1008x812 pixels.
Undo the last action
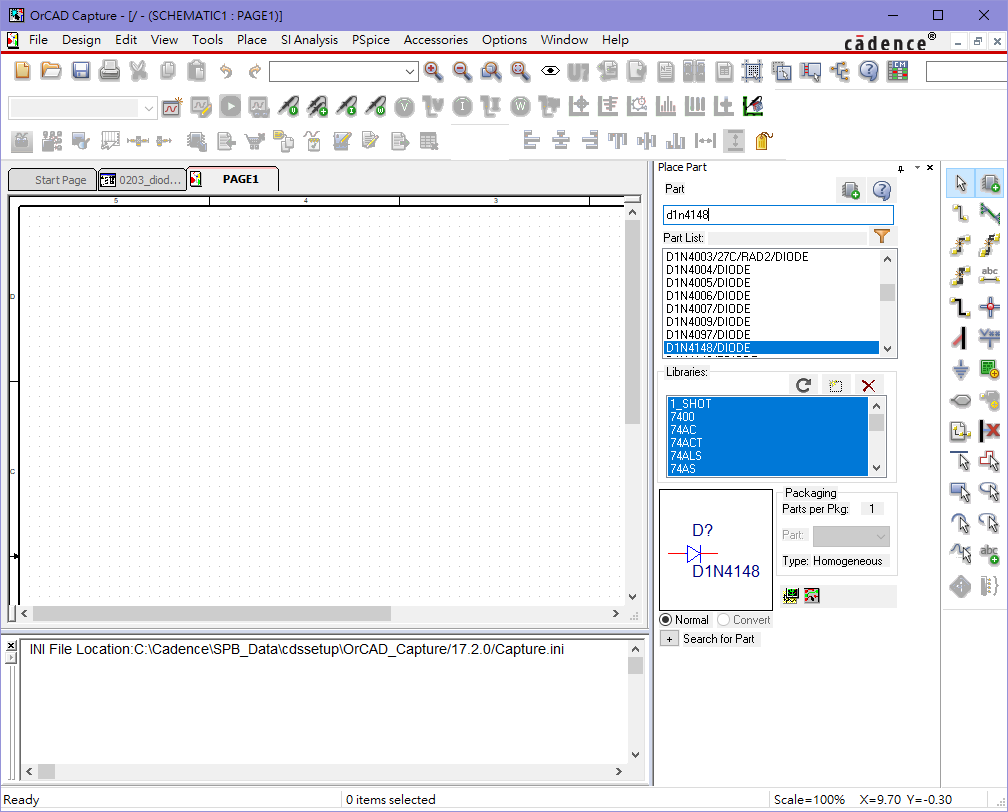coord(226,71)
